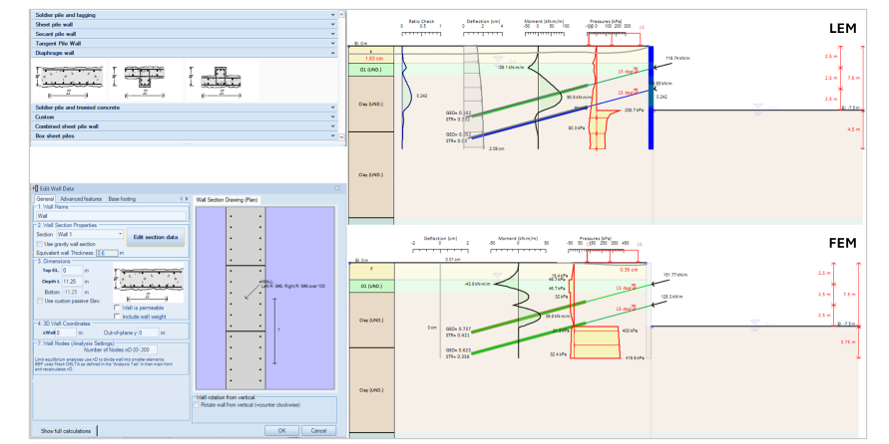
Task: Select the T-shaped diaphragm wall with downward stem
Action: click(x=145, y=80)
